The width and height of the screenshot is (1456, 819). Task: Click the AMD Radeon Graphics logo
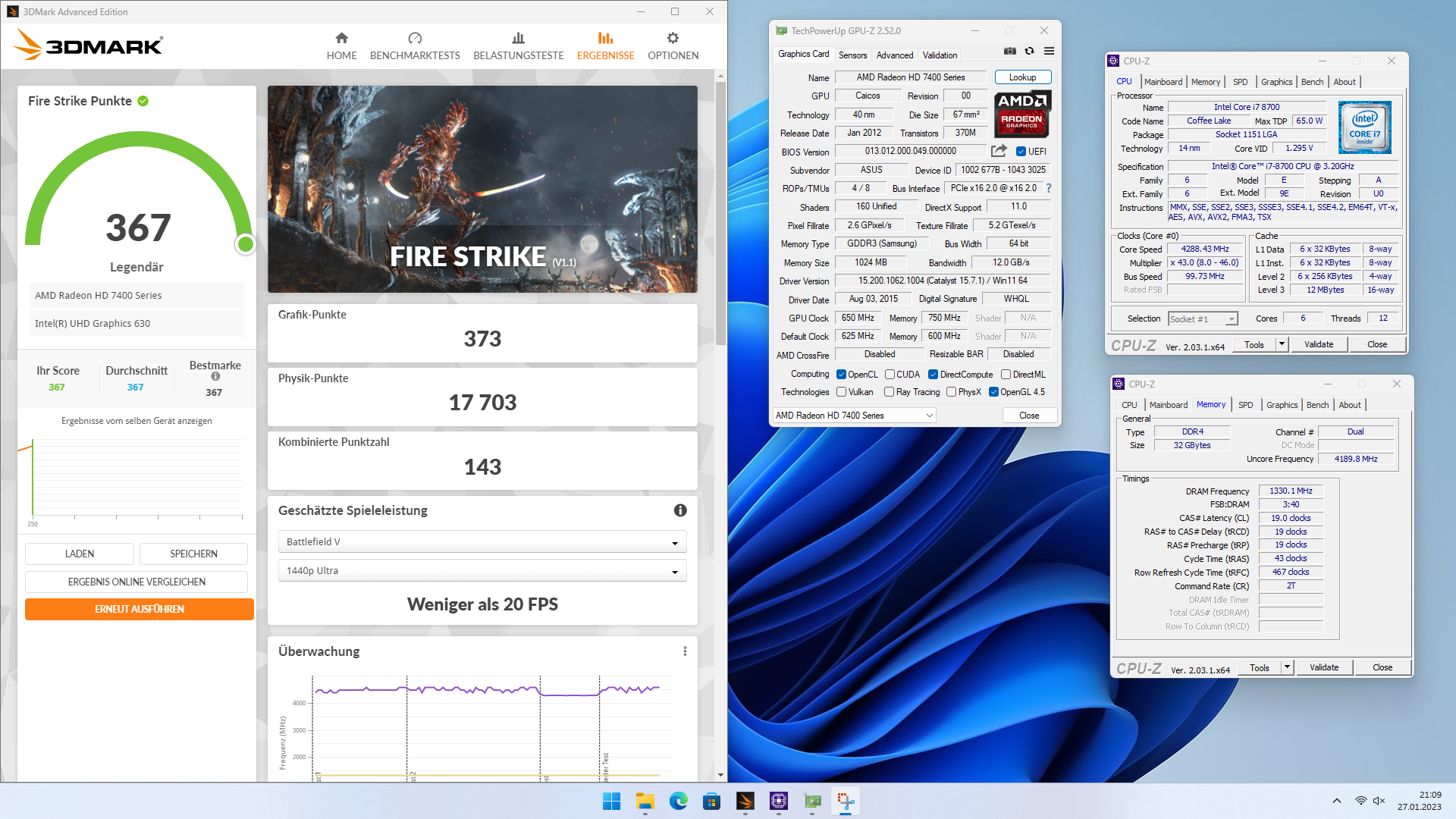pyautogui.click(x=1022, y=114)
